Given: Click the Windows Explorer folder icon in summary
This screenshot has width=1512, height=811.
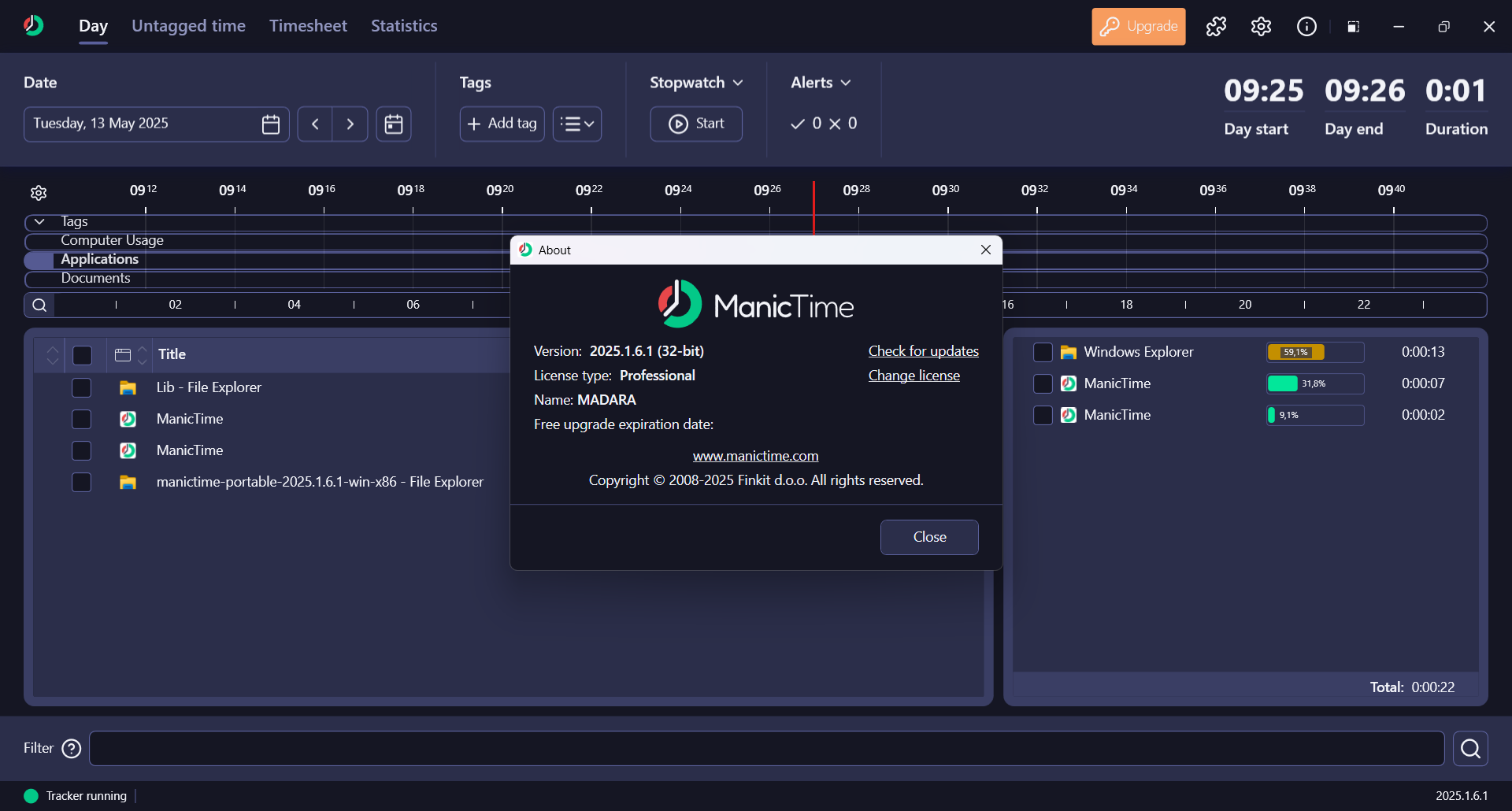Looking at the screenshot, I should (1069, 352).
